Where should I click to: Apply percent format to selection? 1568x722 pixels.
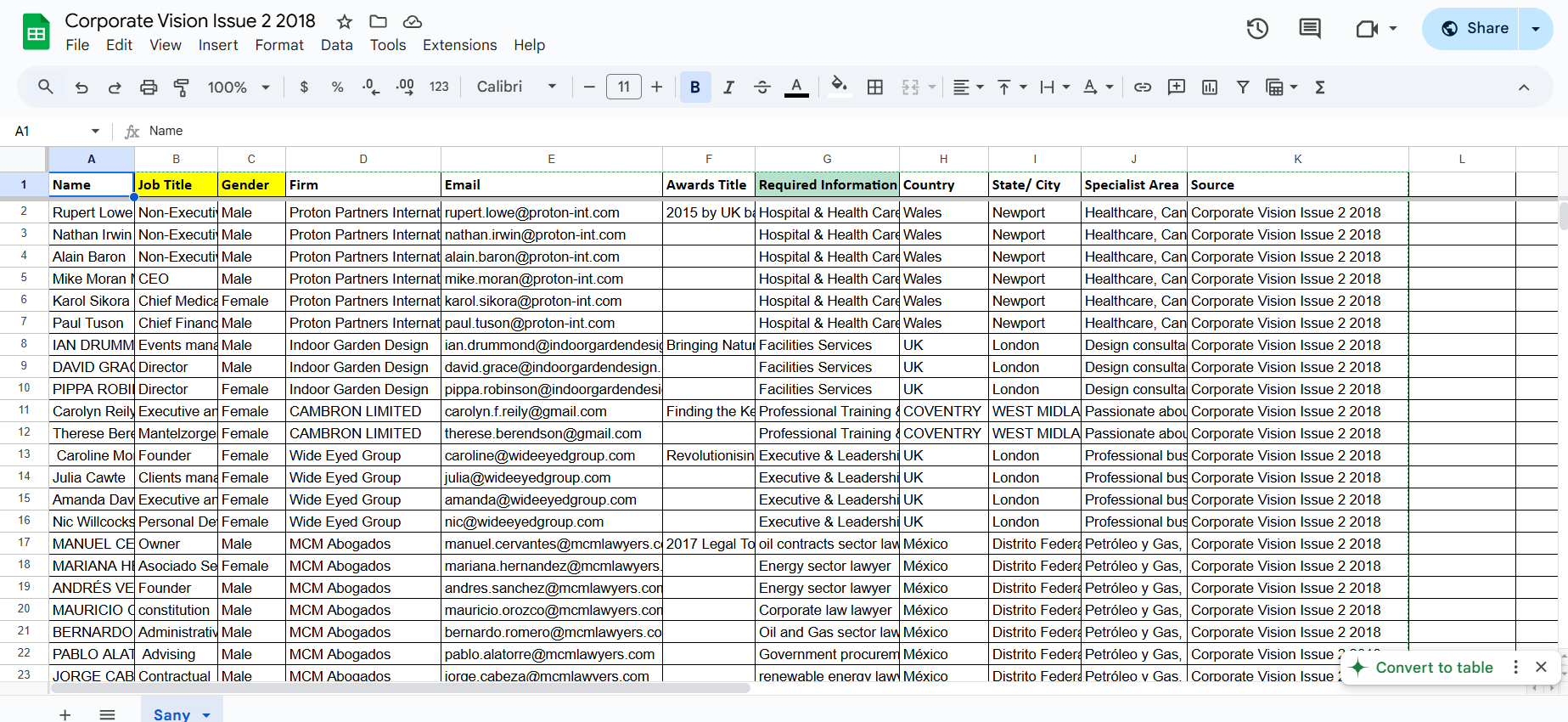tap(337, 87)
